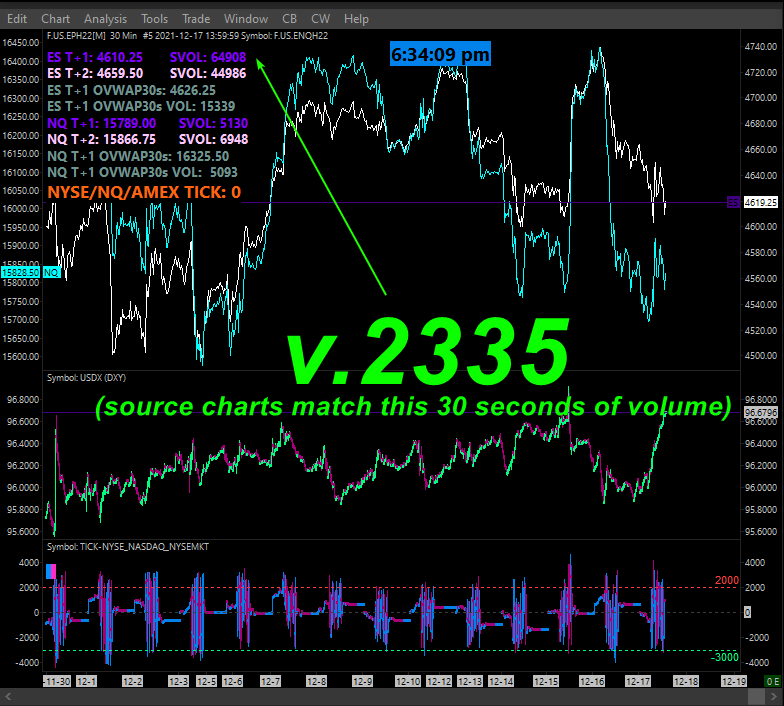Click the ES T+2: 4659.50 readout
Viewport: 784px width, 706px height.
coord(95,73)
